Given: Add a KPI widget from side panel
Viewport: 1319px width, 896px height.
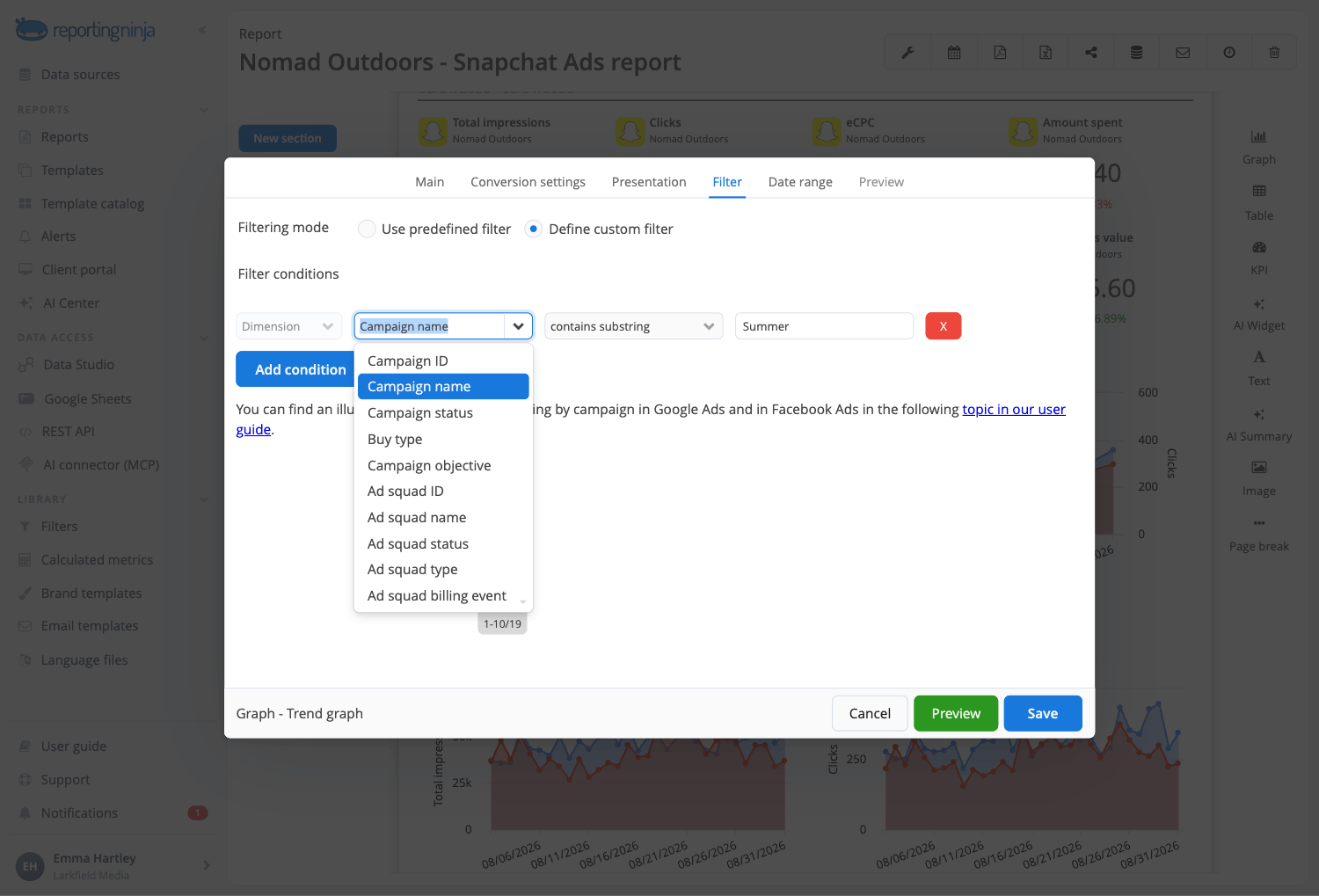Looking at the screenshot, I should point(1259,258).
